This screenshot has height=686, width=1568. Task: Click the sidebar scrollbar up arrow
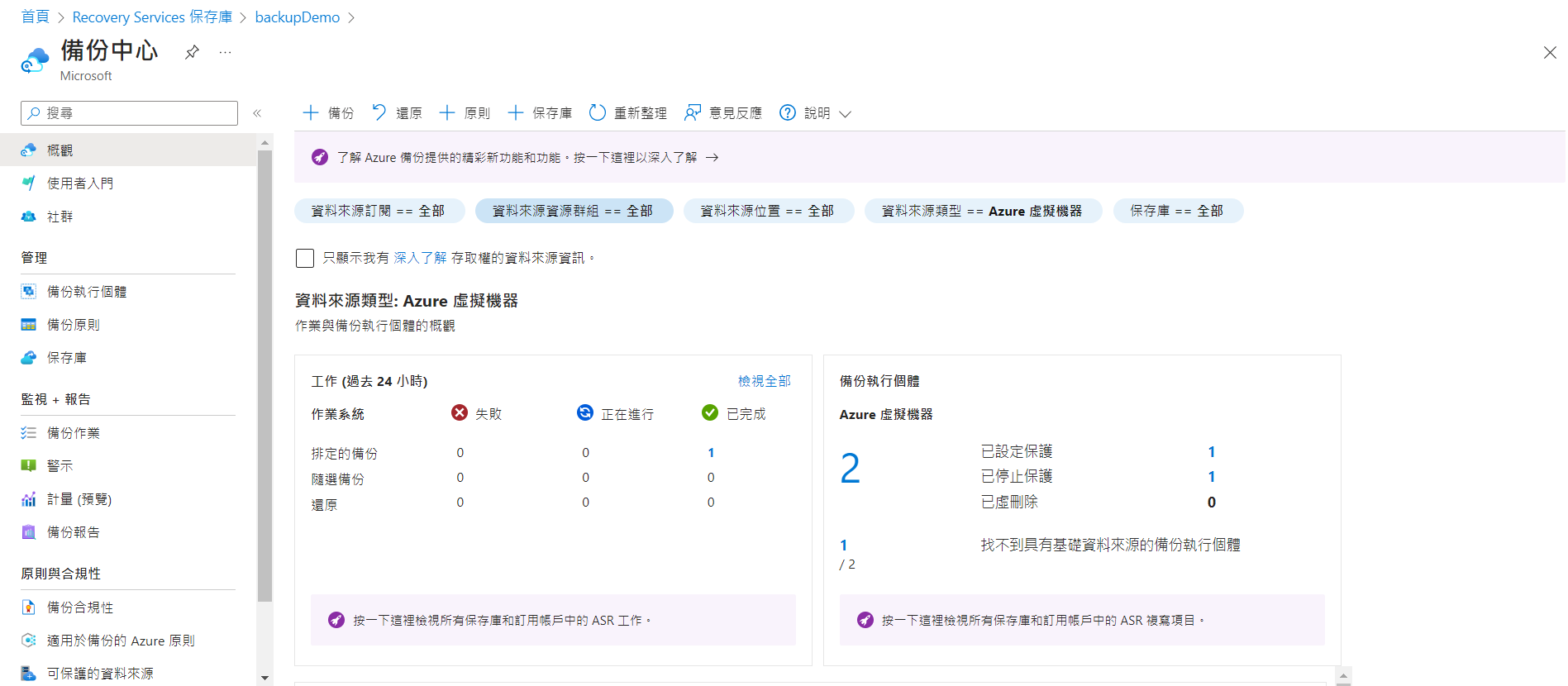[265, 143]
